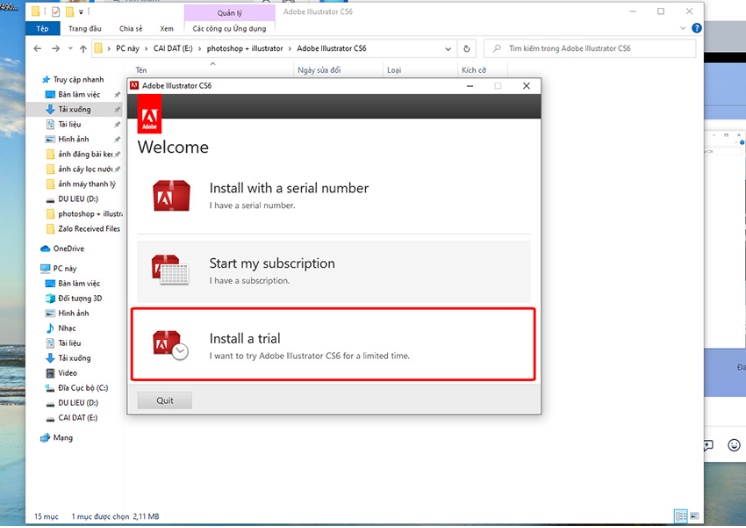Image resolution: width=746 pixels, height=528 pixels.
Task: Open the Chia sẻ ribbon tab
Action: (x=131, y=29)
